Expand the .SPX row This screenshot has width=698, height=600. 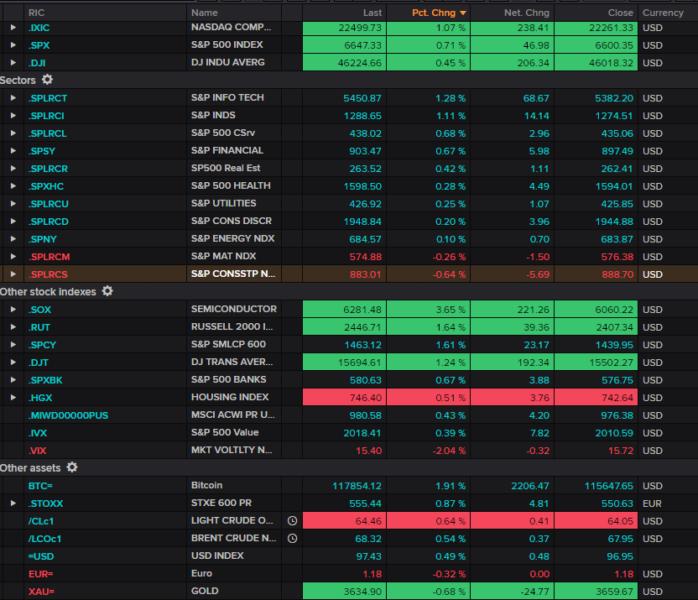click(13, 45)
